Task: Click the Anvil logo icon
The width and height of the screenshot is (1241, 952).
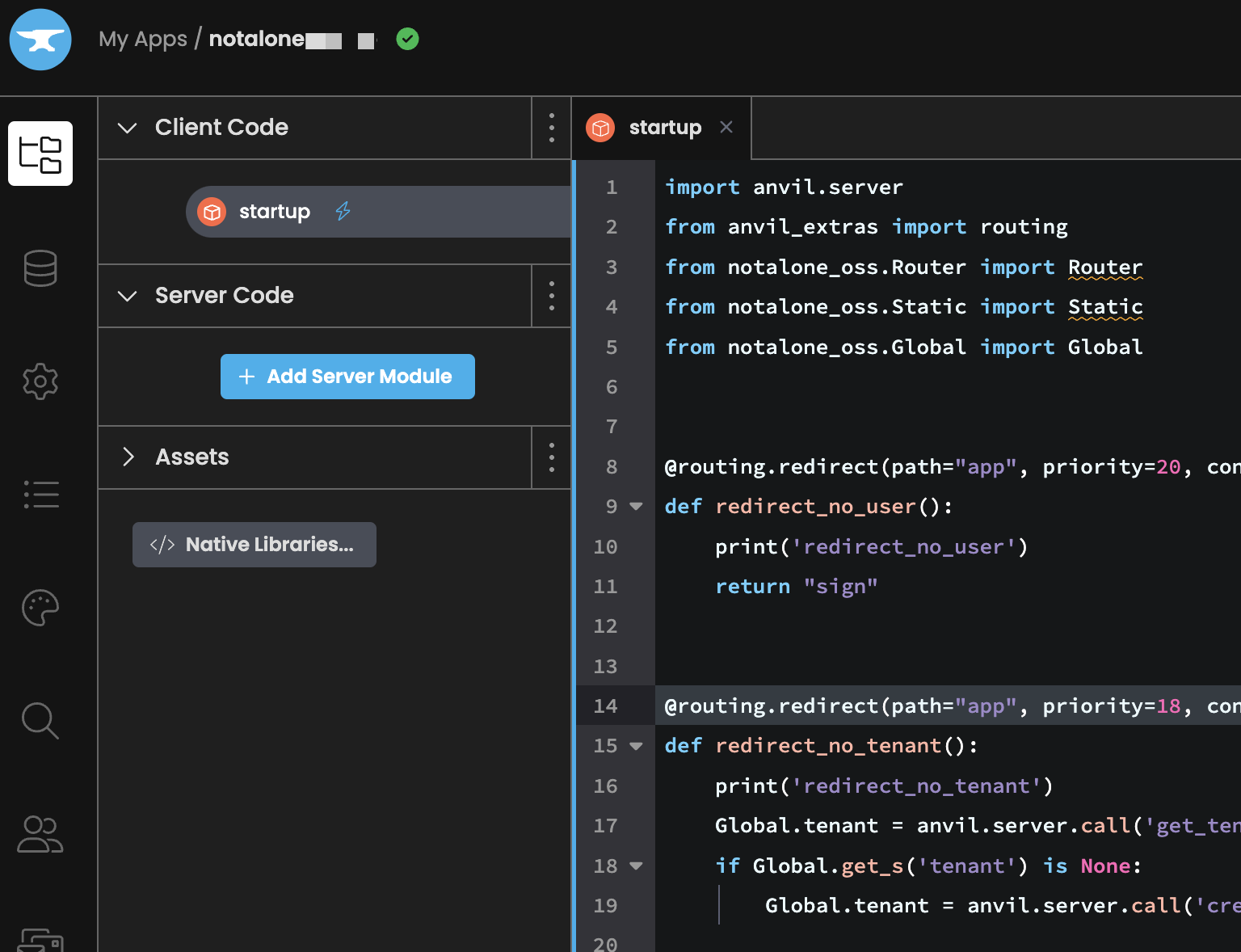Action: tap(40, 40)
